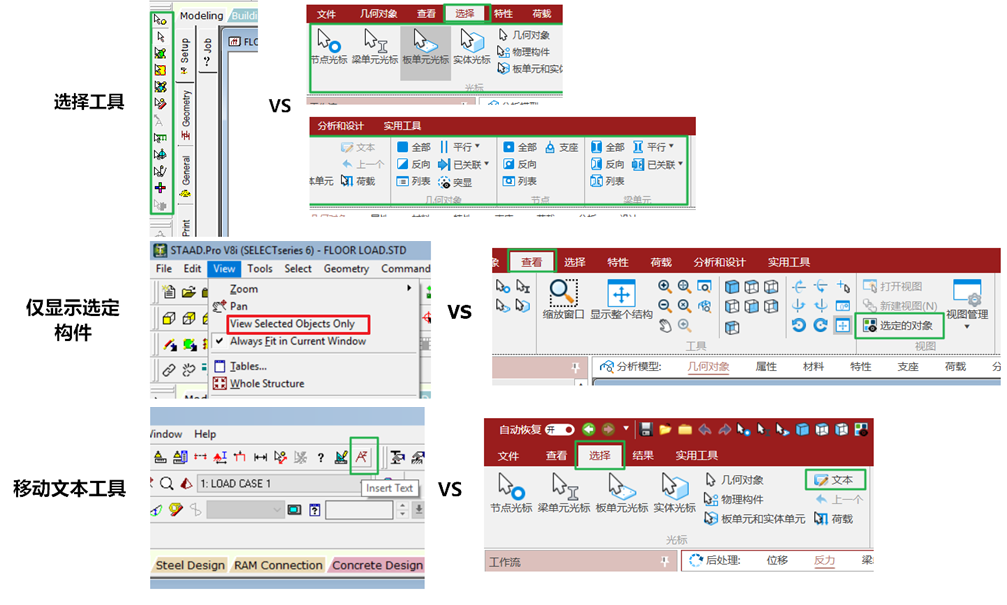Image resolution: width=1007 pixels, height=605 pixels.
Task: Click the 缩放窗口 zoom window tool
Action: pos(563,299)
